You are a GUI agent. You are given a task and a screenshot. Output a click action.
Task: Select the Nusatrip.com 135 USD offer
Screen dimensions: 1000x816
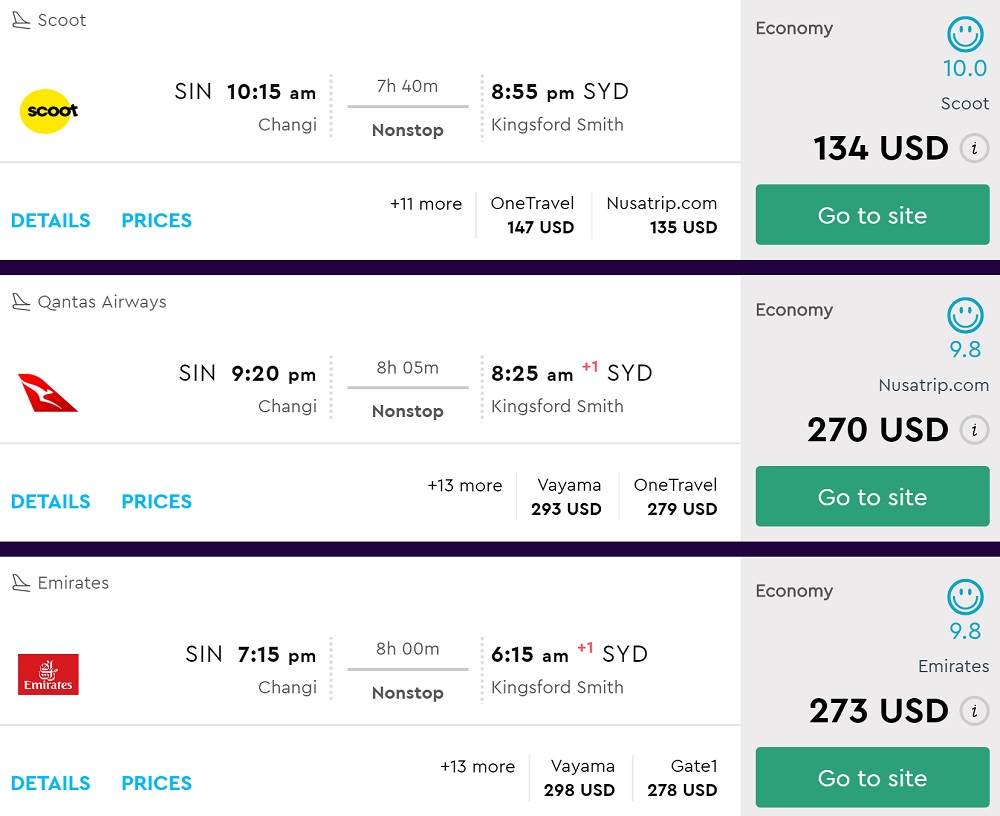click(662, 215)
